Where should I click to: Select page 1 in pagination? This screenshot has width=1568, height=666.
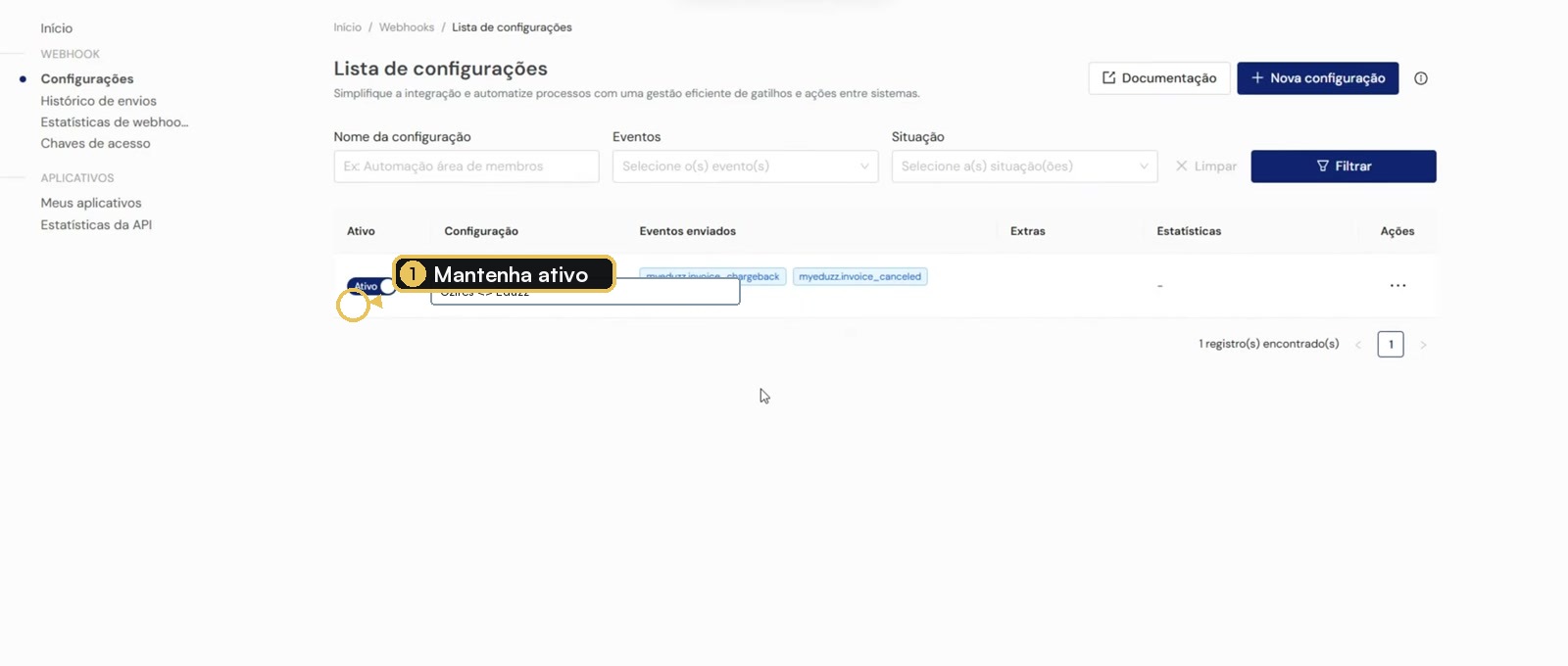point(1391,345)
